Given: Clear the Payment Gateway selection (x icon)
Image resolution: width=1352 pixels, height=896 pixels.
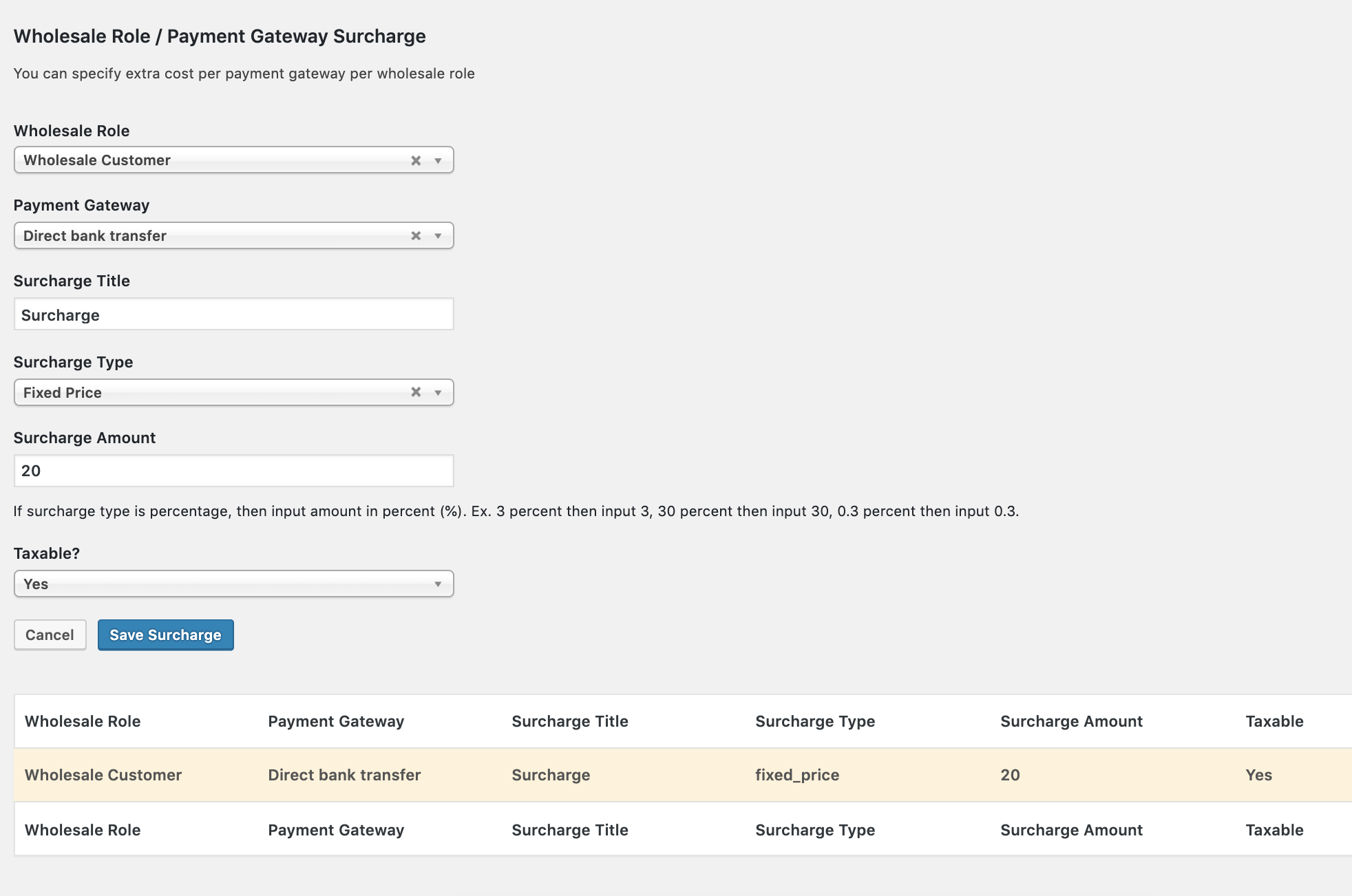Looking at the screenshot, I should (x=416, y=236).
